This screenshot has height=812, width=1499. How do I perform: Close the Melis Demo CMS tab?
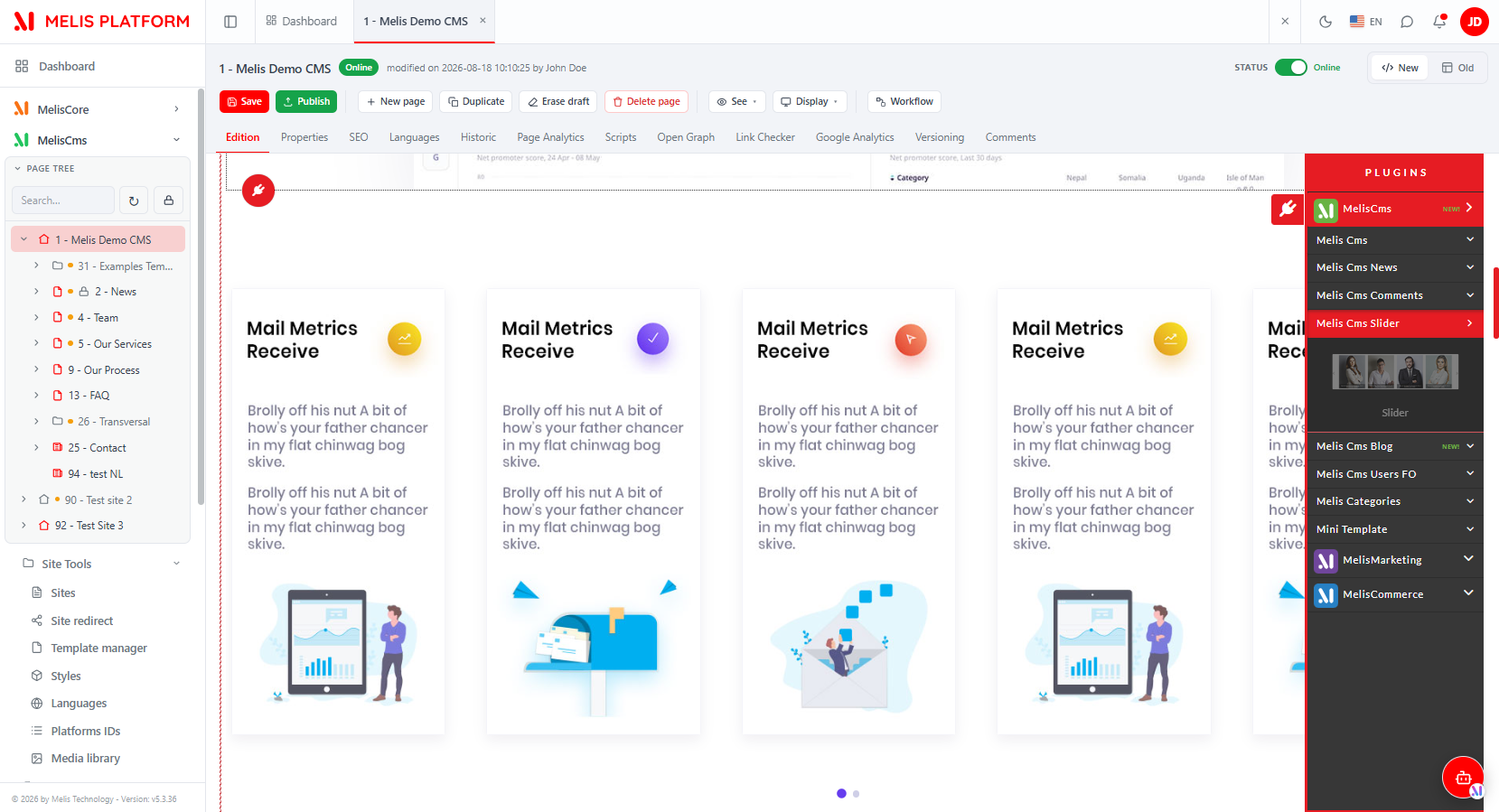[482, 21]
